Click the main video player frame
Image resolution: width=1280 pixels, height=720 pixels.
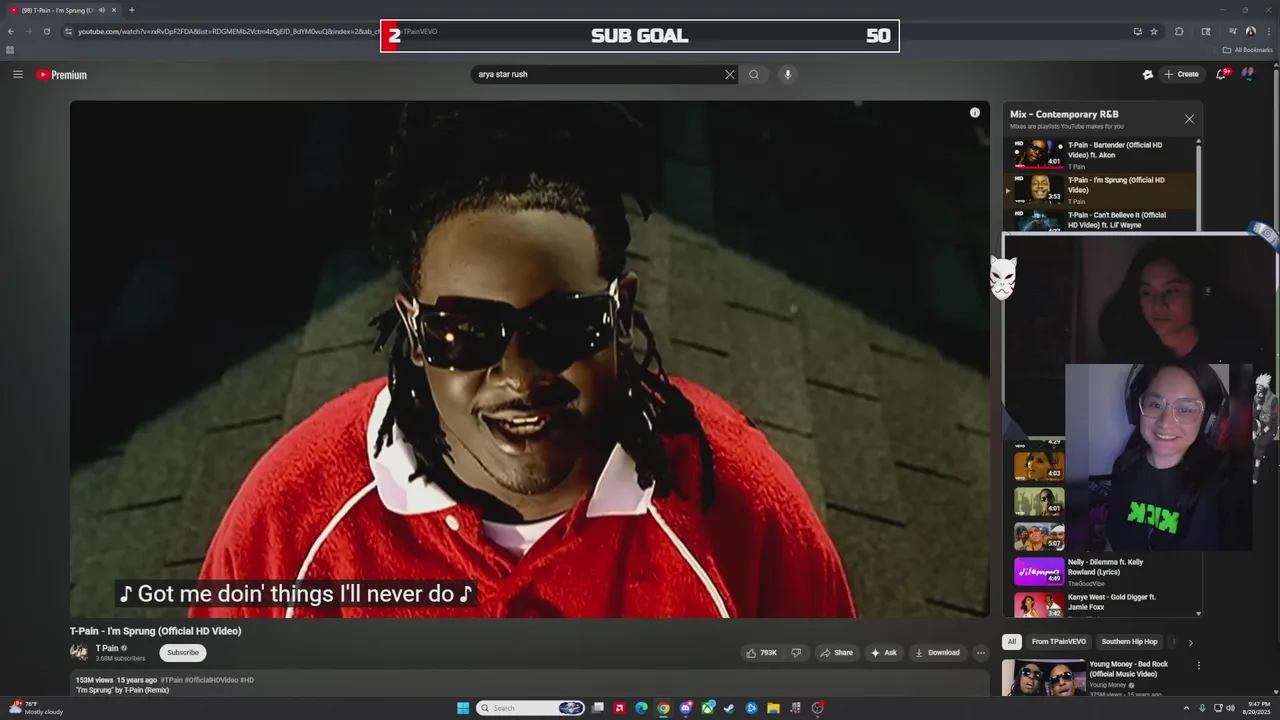(530, 359)
